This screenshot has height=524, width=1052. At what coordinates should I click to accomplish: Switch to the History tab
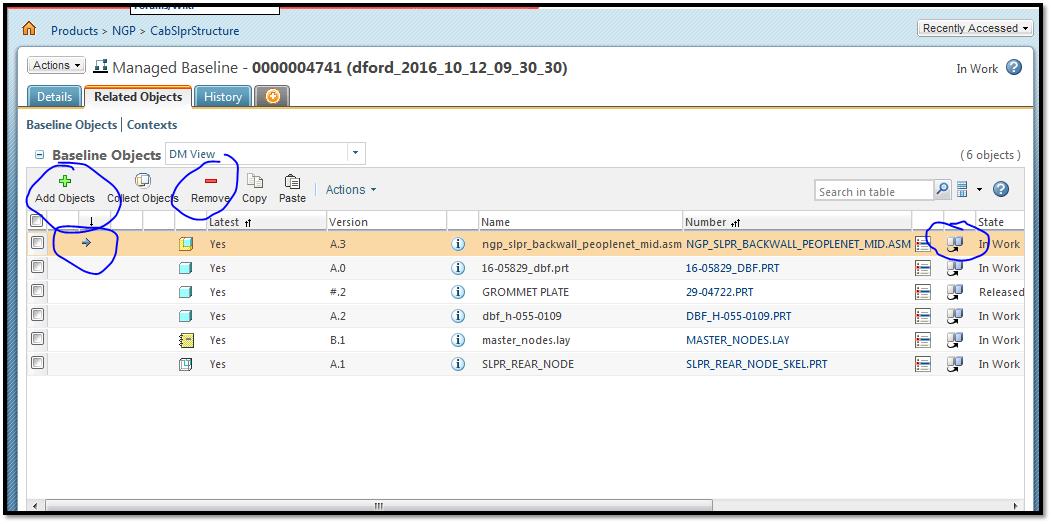tap(222, 97)
